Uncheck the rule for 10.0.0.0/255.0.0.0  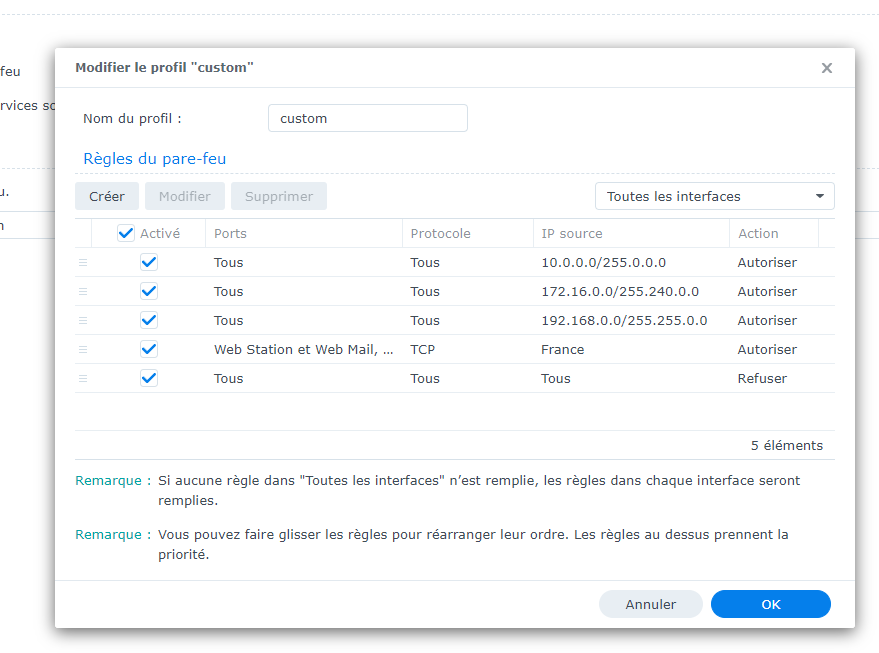(x=149, y=262)
